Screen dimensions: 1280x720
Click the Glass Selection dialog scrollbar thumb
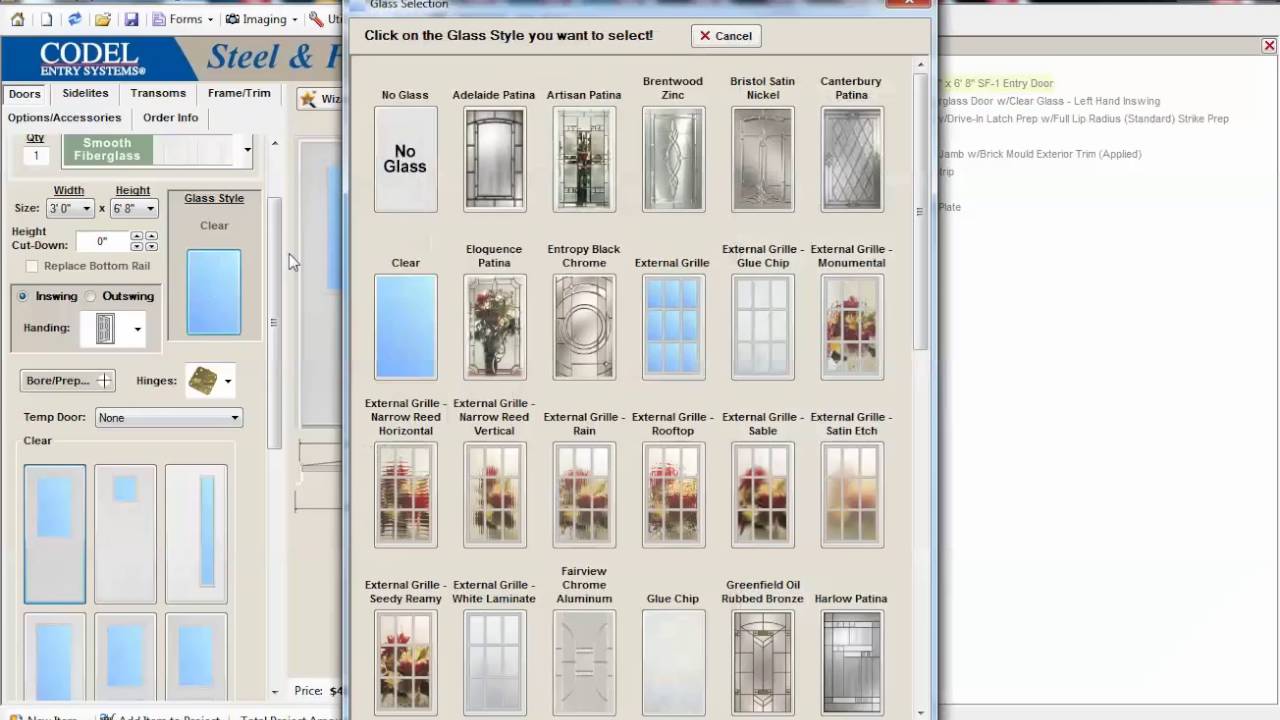920,212
